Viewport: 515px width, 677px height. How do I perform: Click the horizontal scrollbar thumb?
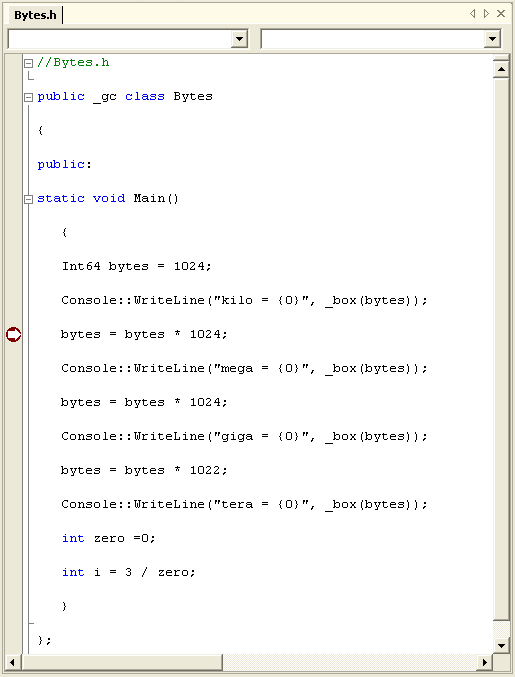(122, 662)
